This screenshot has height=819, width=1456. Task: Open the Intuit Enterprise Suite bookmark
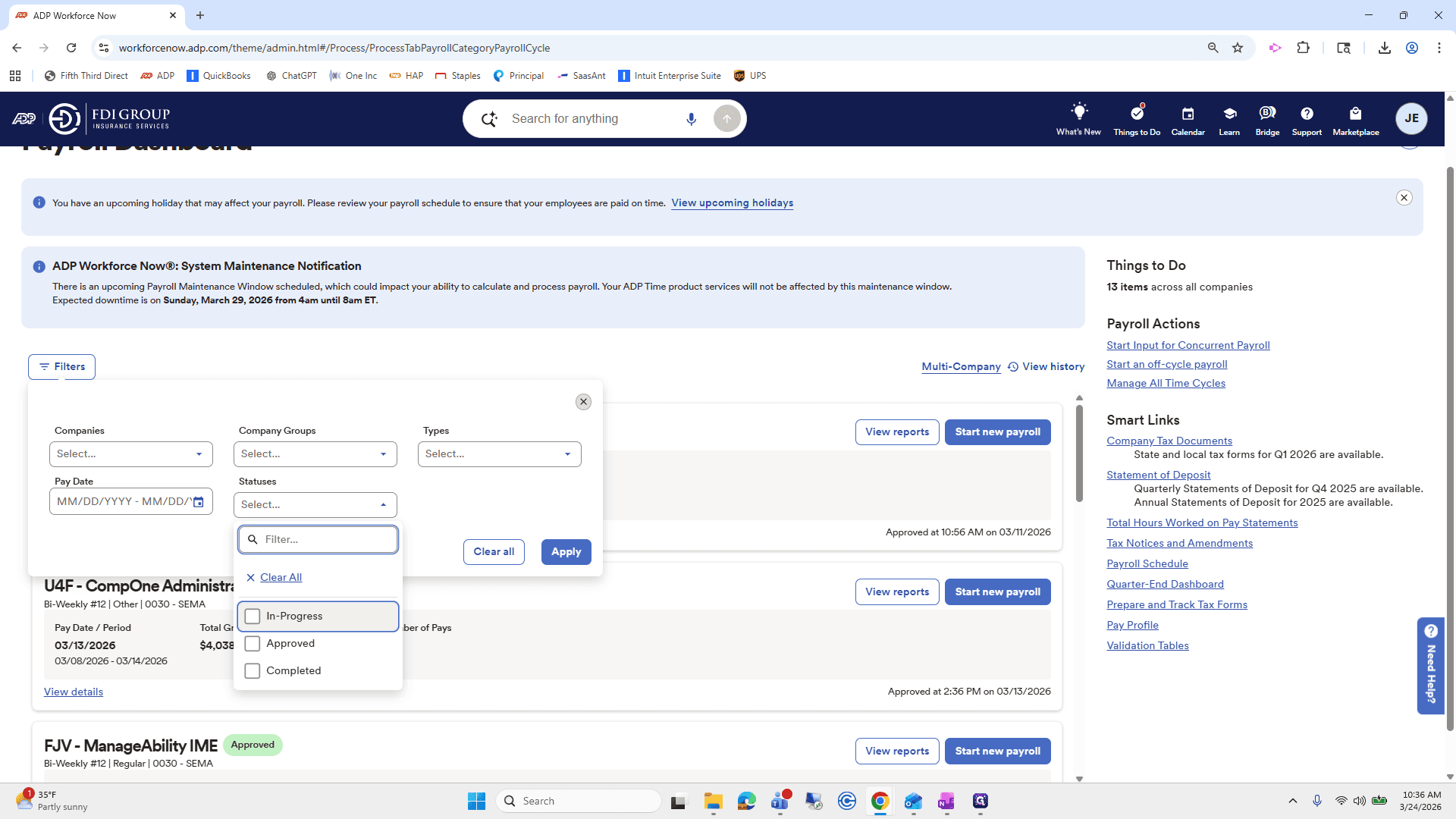670,76
